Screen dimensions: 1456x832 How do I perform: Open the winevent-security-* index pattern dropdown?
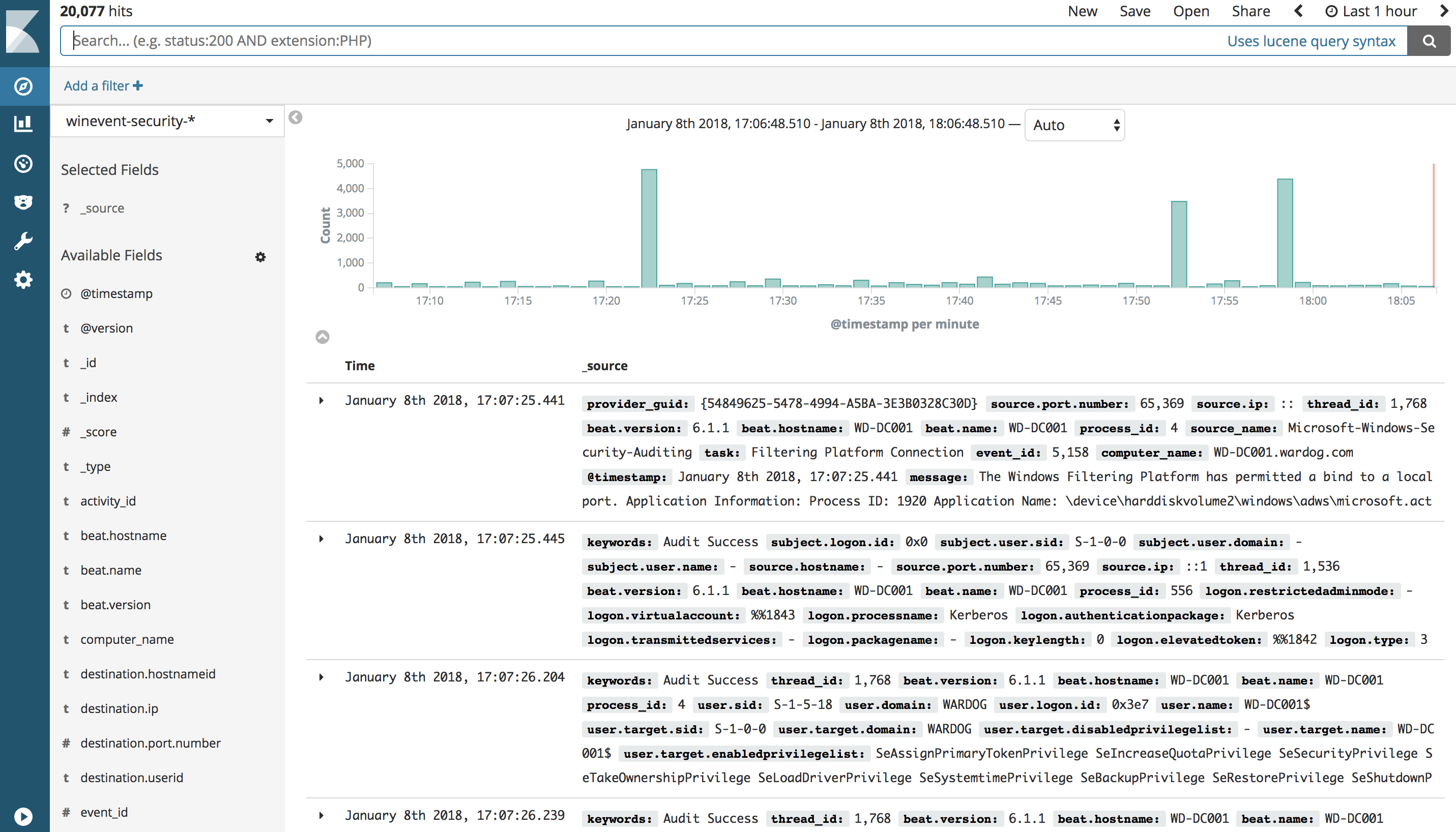[x=167, y=121]
